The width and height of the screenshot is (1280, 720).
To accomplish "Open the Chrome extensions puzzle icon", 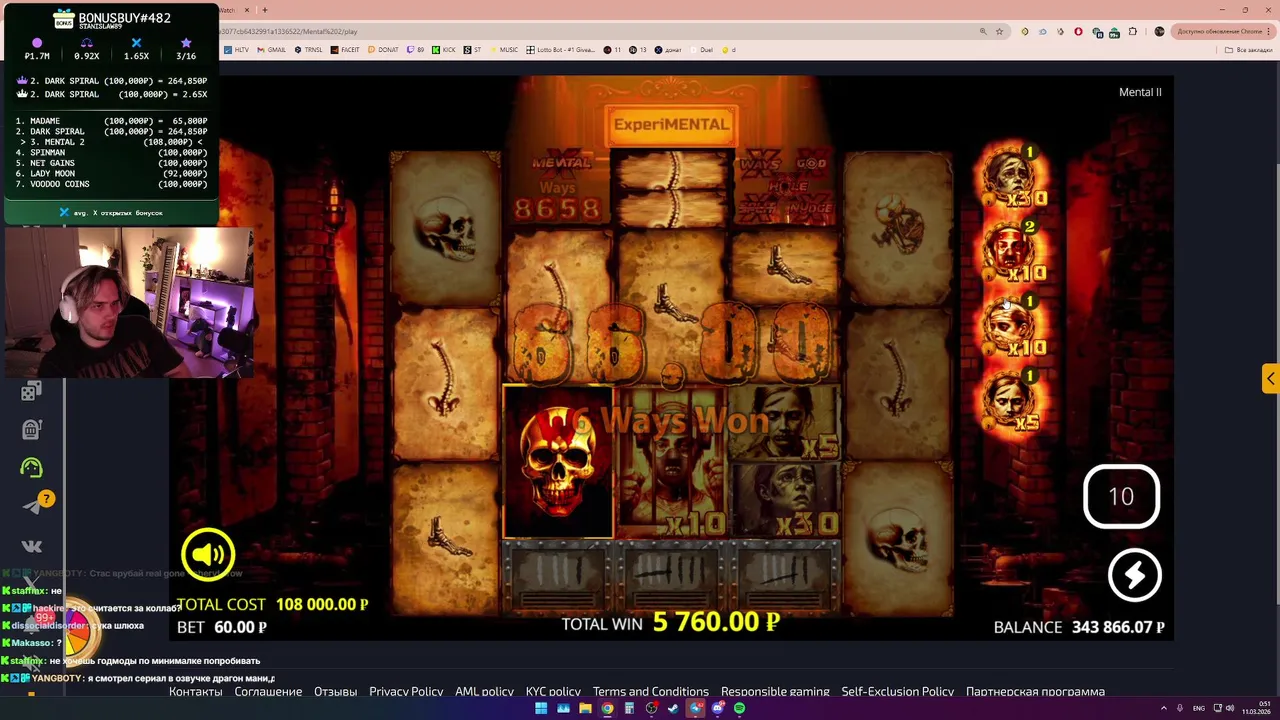I will coord(1132,31).
